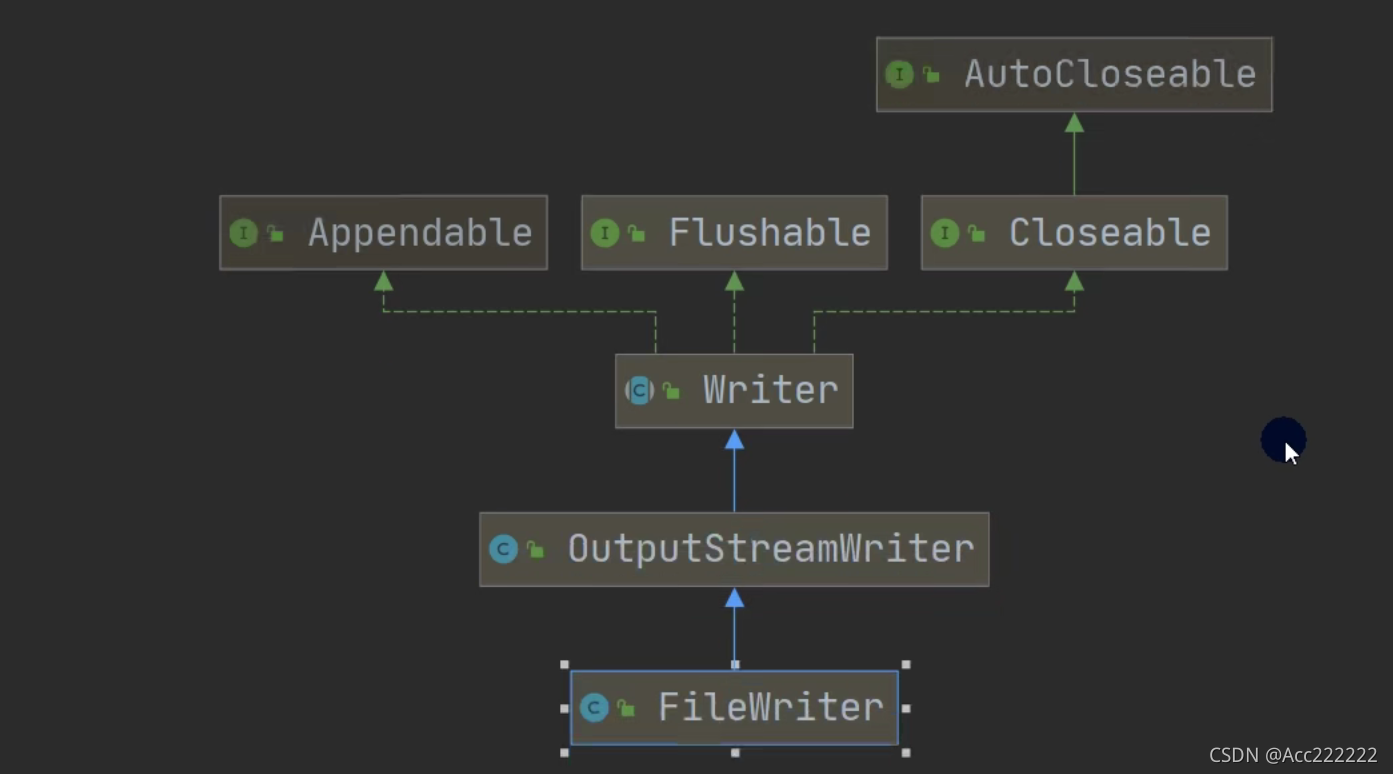Click the FileWriter node label
1393x774 pixels.
click(770, 707)
